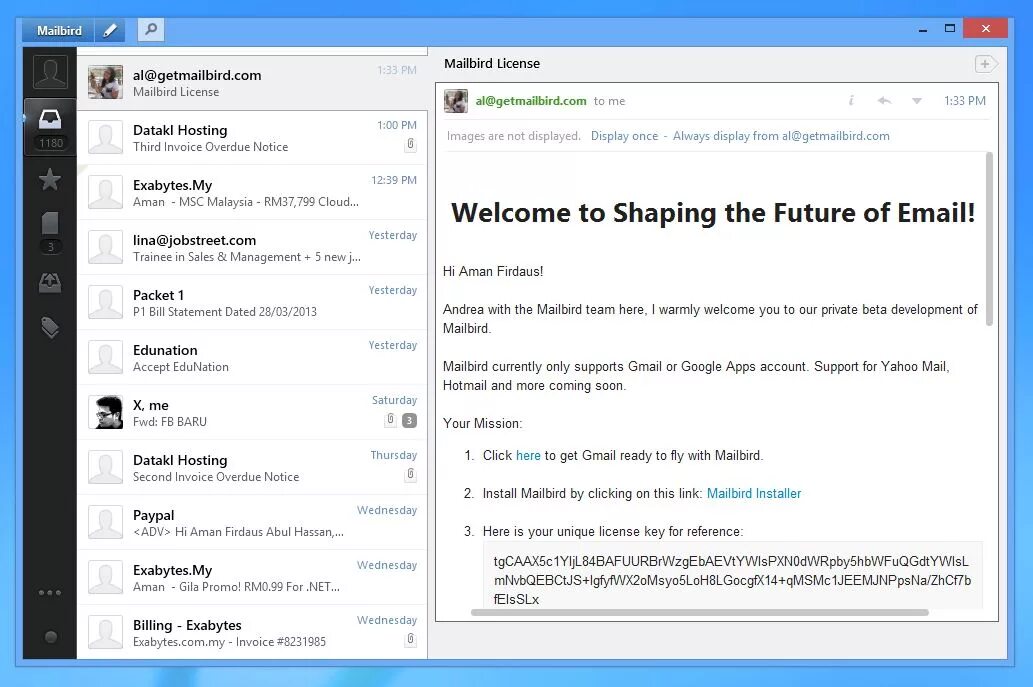The width and height of the screenshot is (1033, 687).
Task: Open the lina@jobstreet.com email
Action: pyautogui.click(x=252, y=248)
